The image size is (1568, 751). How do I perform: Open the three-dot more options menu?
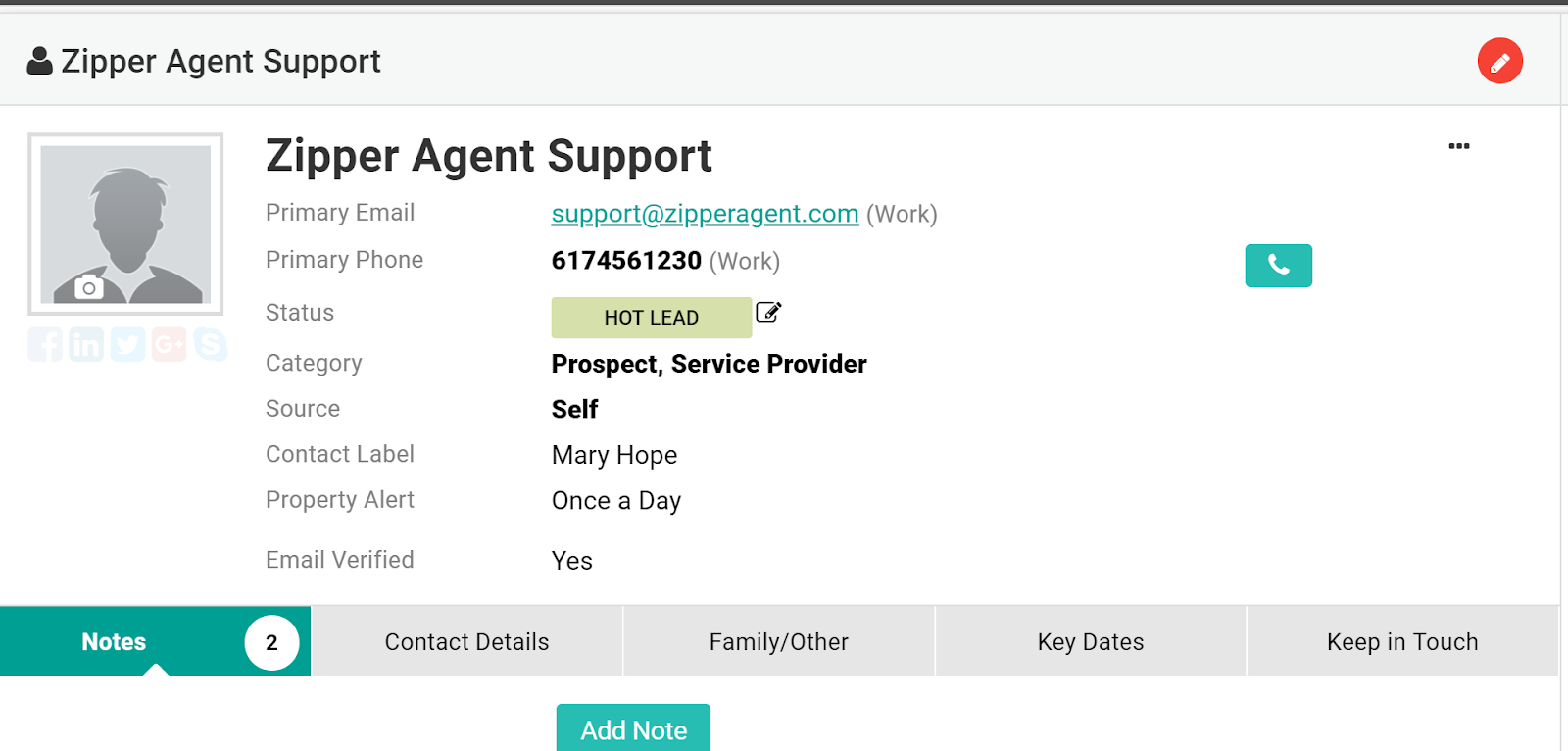(x=1459, y=146)
